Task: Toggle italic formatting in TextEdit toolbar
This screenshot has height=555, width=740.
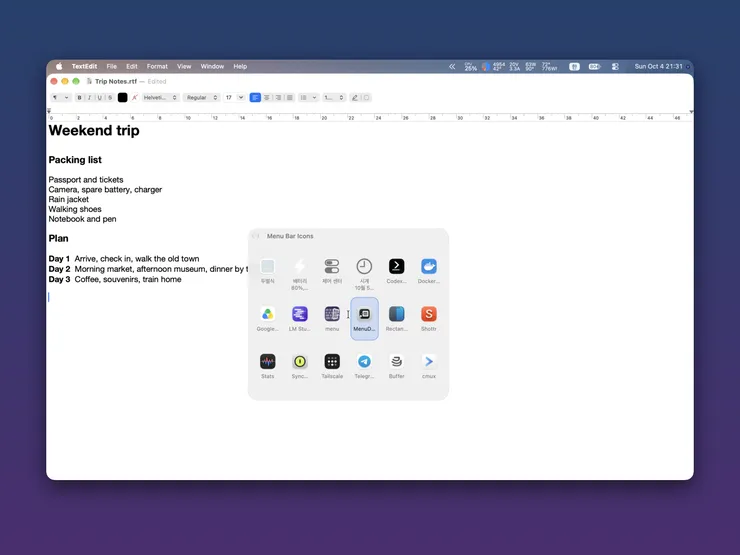Action: [89, 98]
